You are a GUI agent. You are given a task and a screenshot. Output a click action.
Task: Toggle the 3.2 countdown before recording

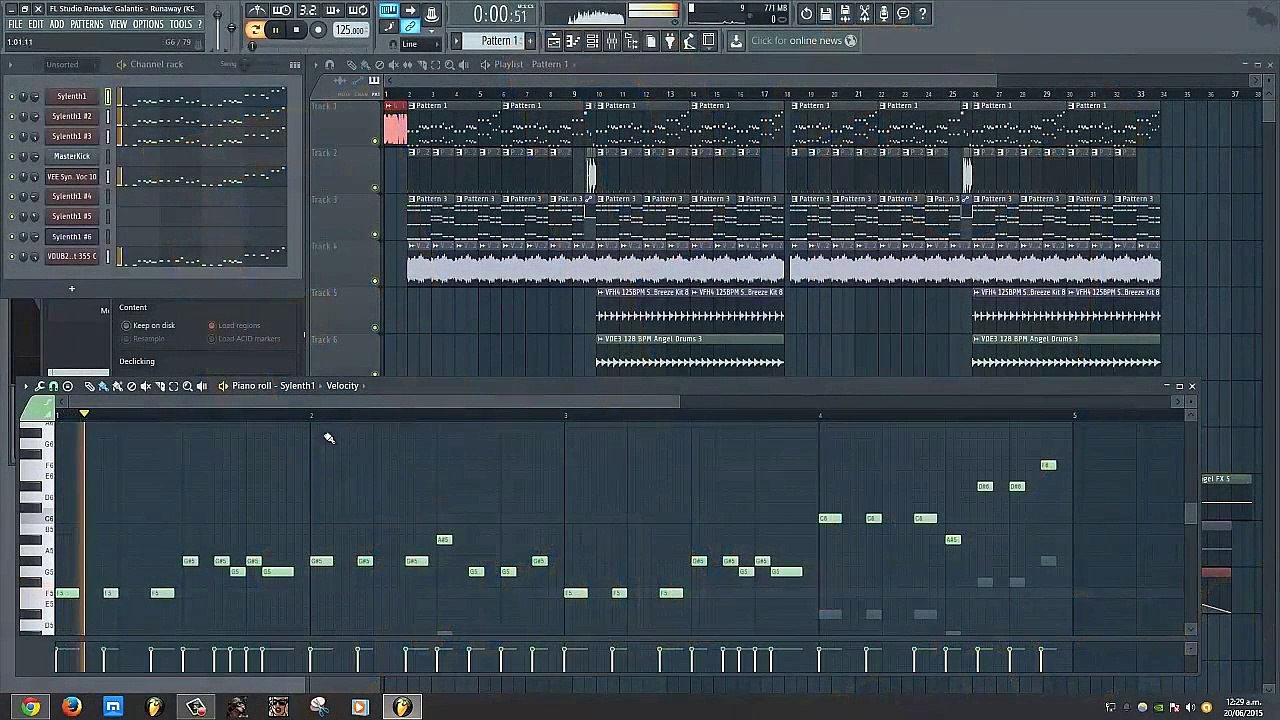[x=308, y=11]
